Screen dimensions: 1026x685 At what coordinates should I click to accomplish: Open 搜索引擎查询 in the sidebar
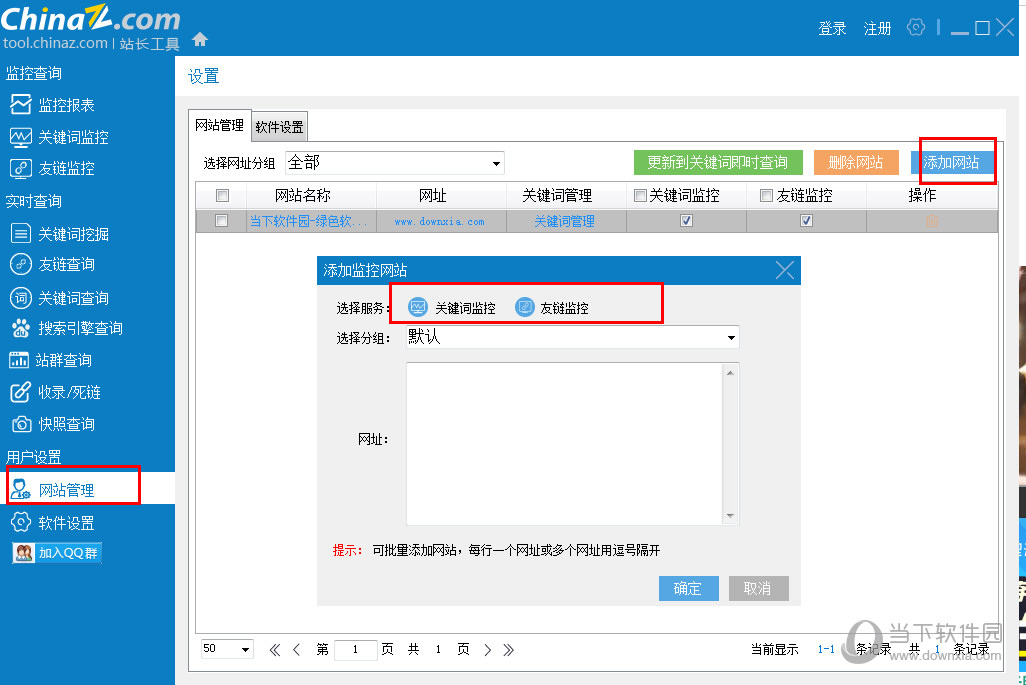point(67,328)
